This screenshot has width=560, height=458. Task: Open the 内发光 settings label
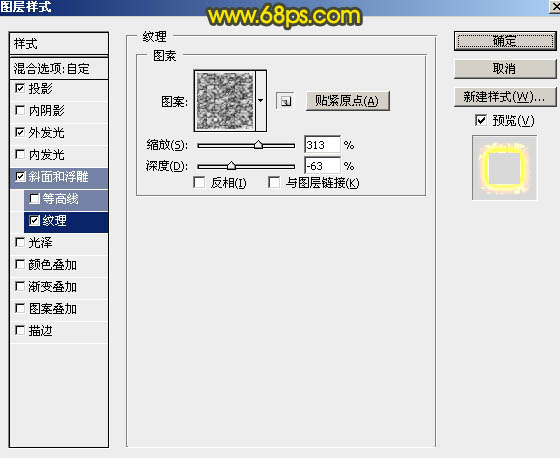coord(46,155)
